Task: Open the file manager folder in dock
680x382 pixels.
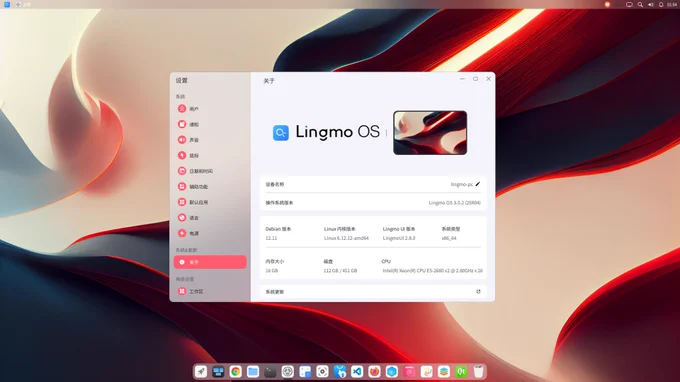Action: (253, 372)
